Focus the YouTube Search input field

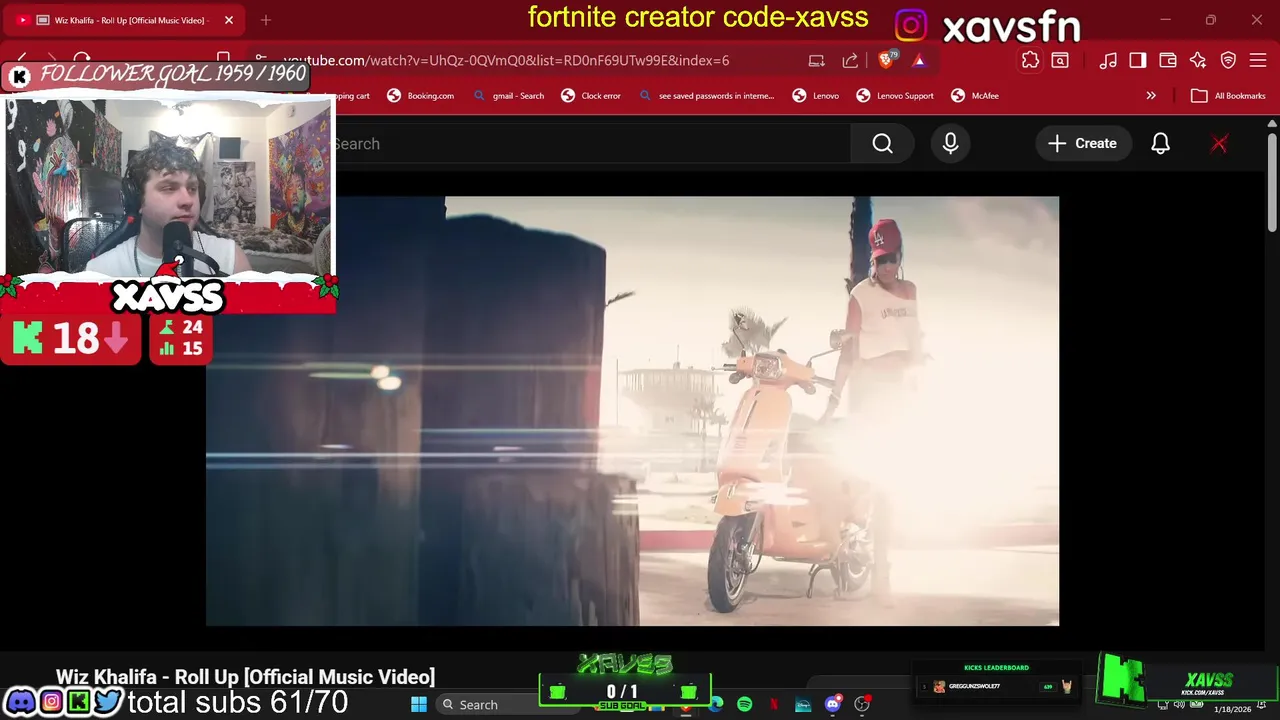(592, 144)
